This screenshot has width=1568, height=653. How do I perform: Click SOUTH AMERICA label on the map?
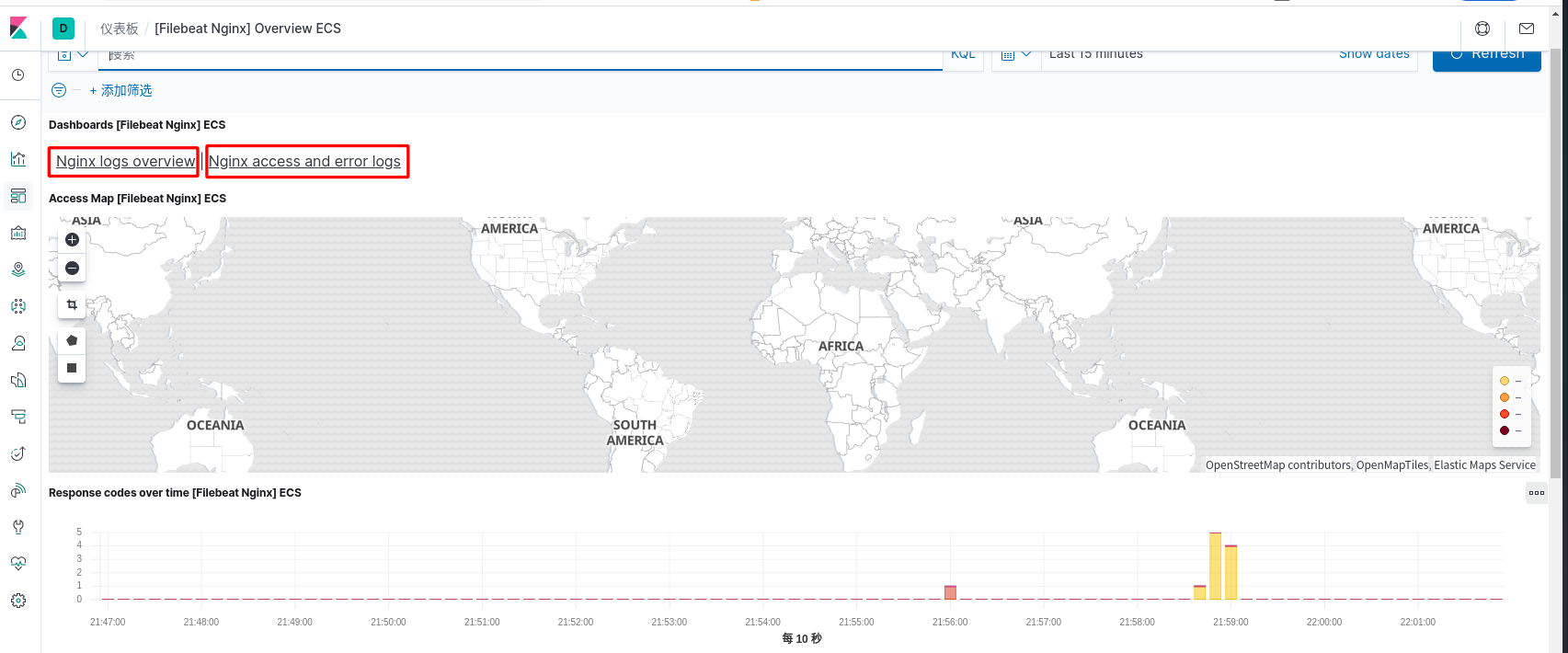click(635, 433)
